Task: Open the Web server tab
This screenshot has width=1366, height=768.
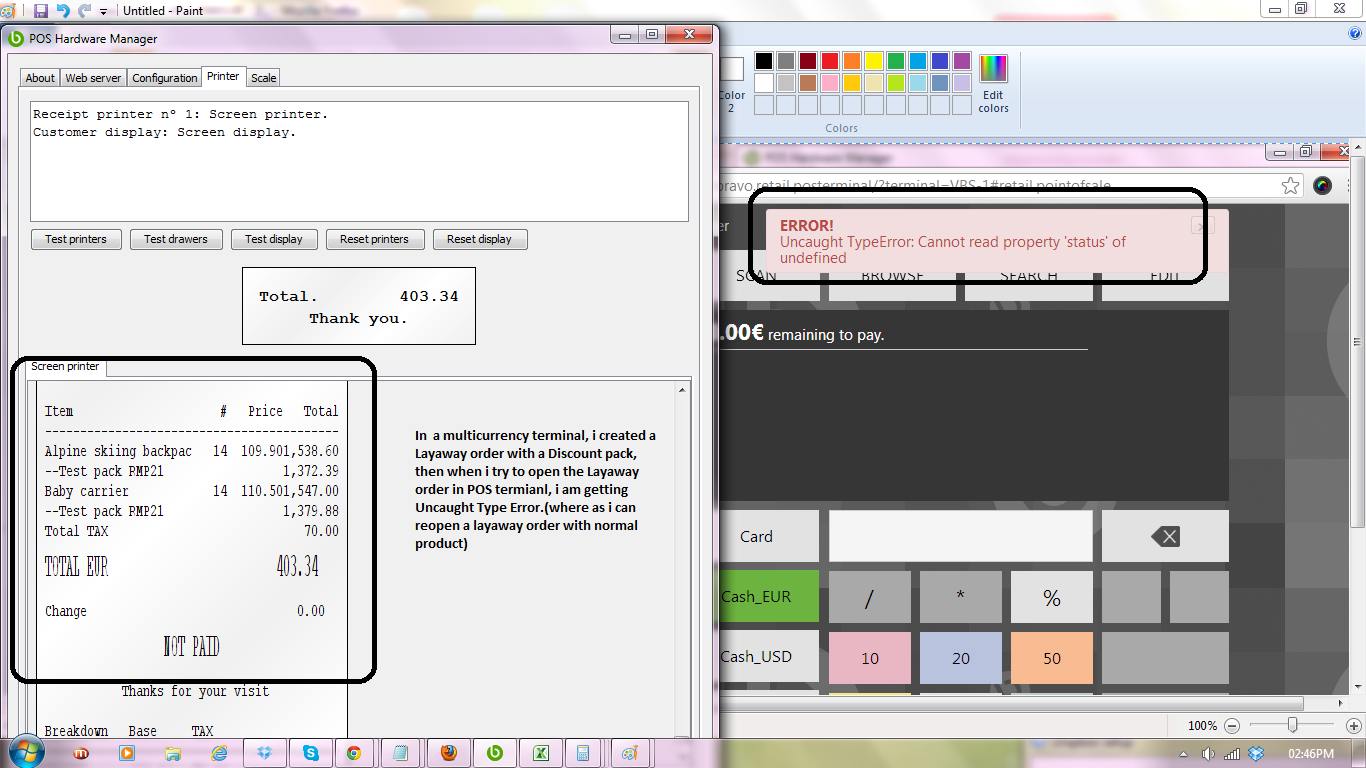Action: (x=93, y=78)
